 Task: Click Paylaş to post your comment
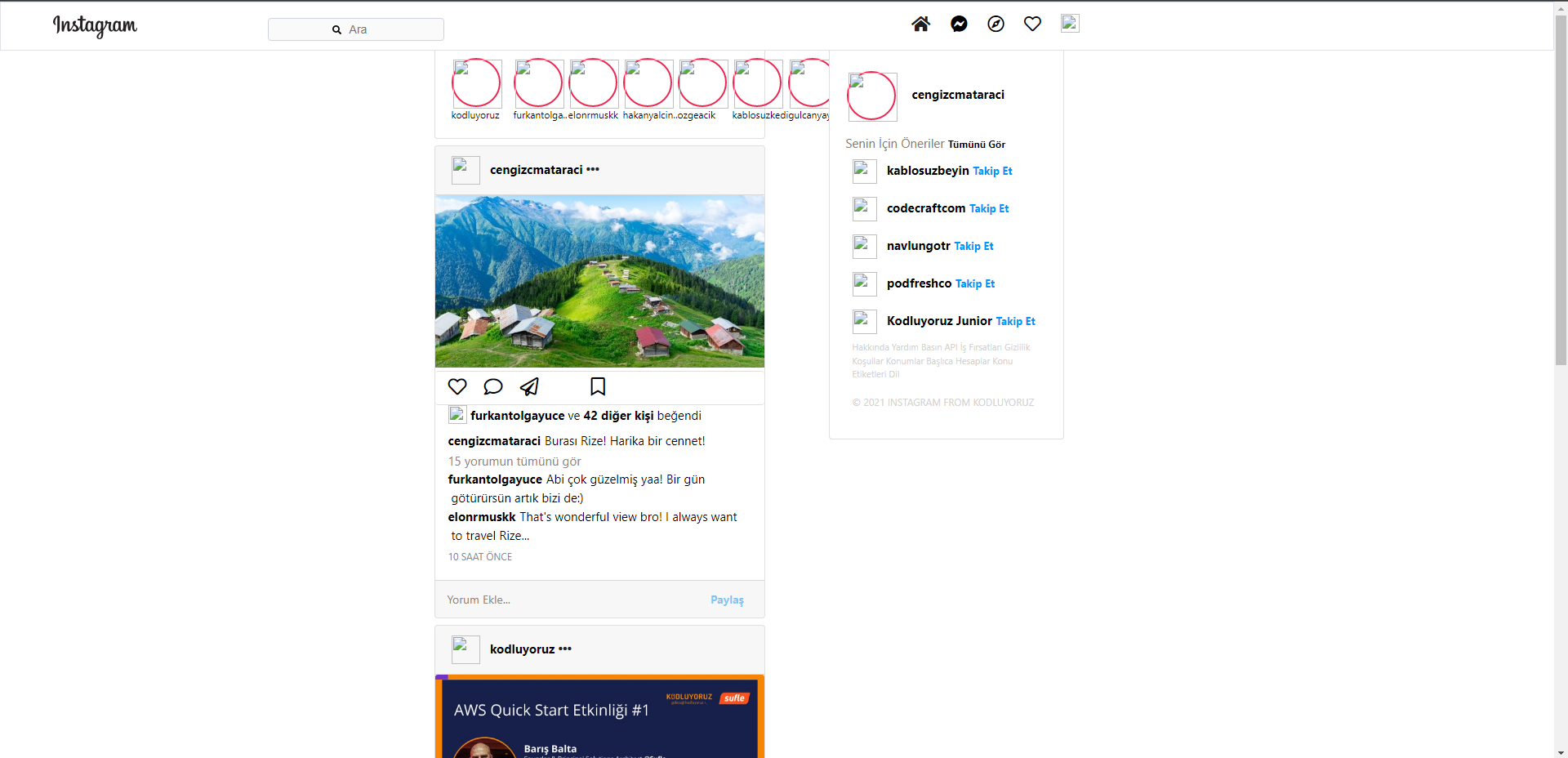click(726, 599)
